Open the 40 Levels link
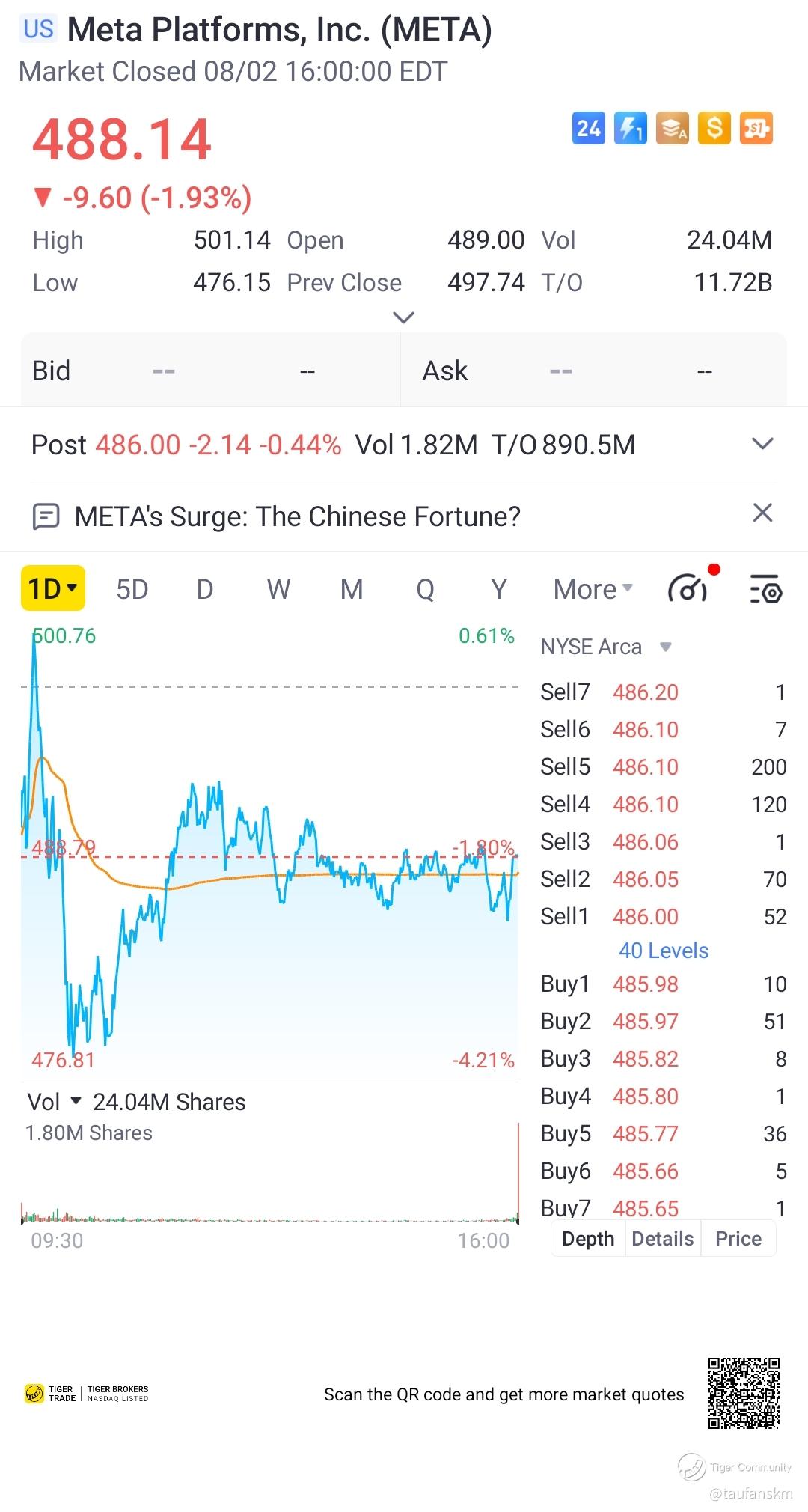Screen dimensions: 808x1512 point(663,951)
